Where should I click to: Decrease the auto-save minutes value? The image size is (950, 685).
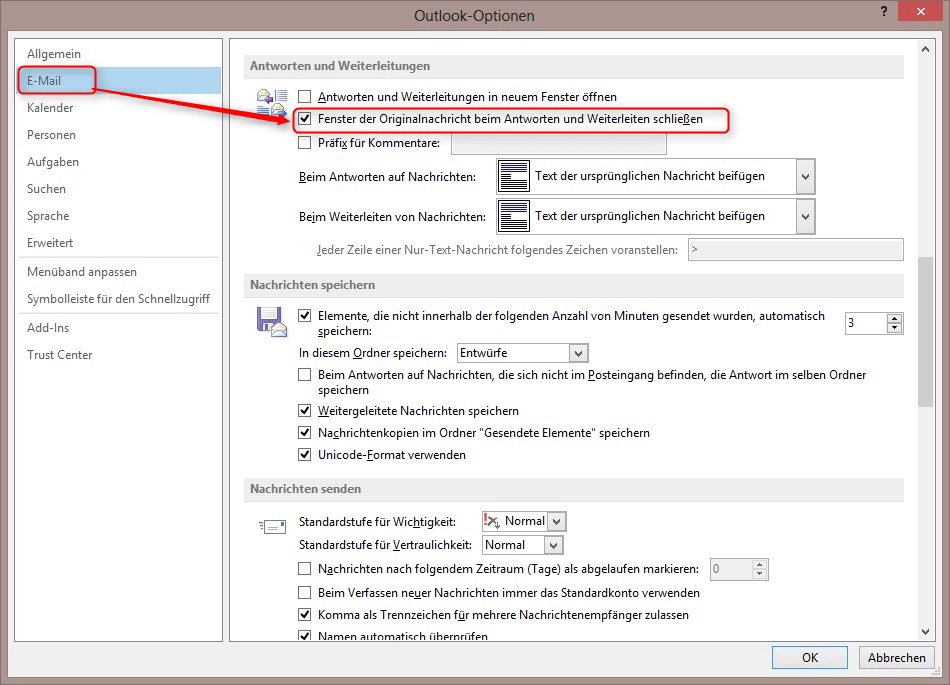coord(894,328)
